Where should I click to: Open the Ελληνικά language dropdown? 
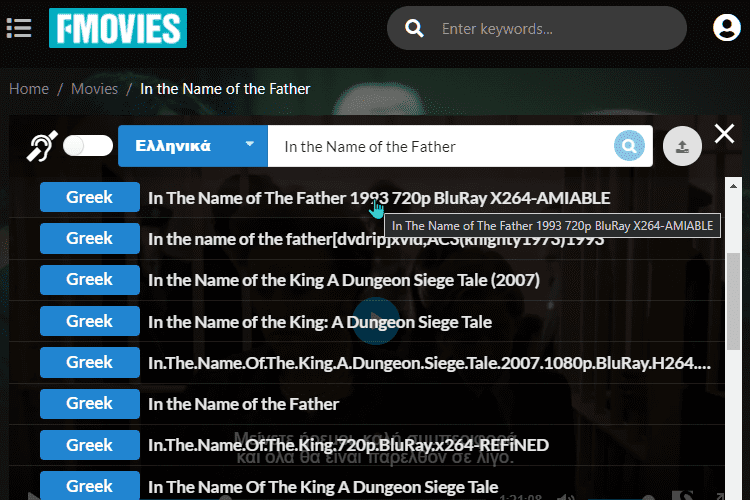point(193,146)
